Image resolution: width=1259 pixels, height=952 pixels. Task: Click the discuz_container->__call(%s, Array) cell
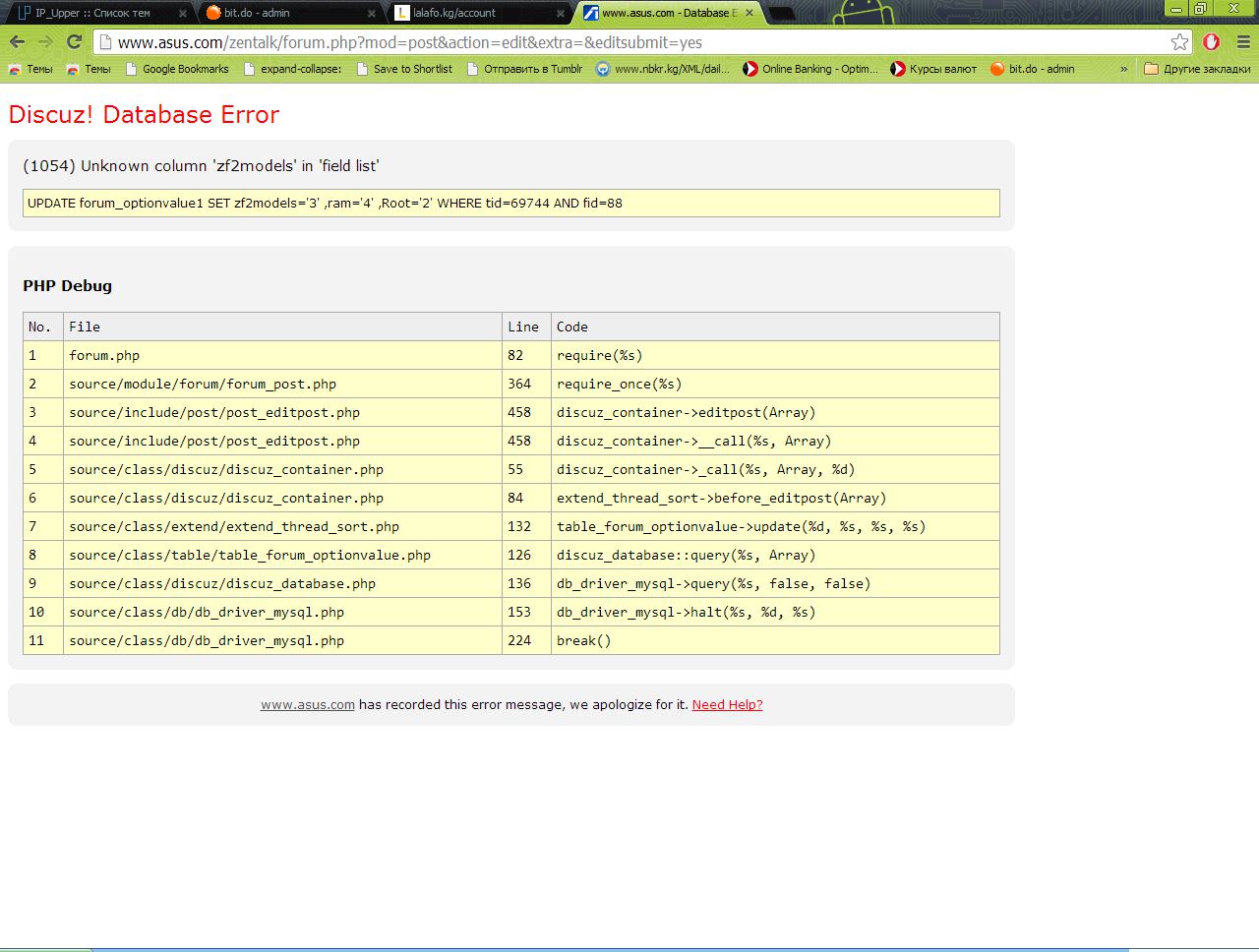tap(775, 441)
